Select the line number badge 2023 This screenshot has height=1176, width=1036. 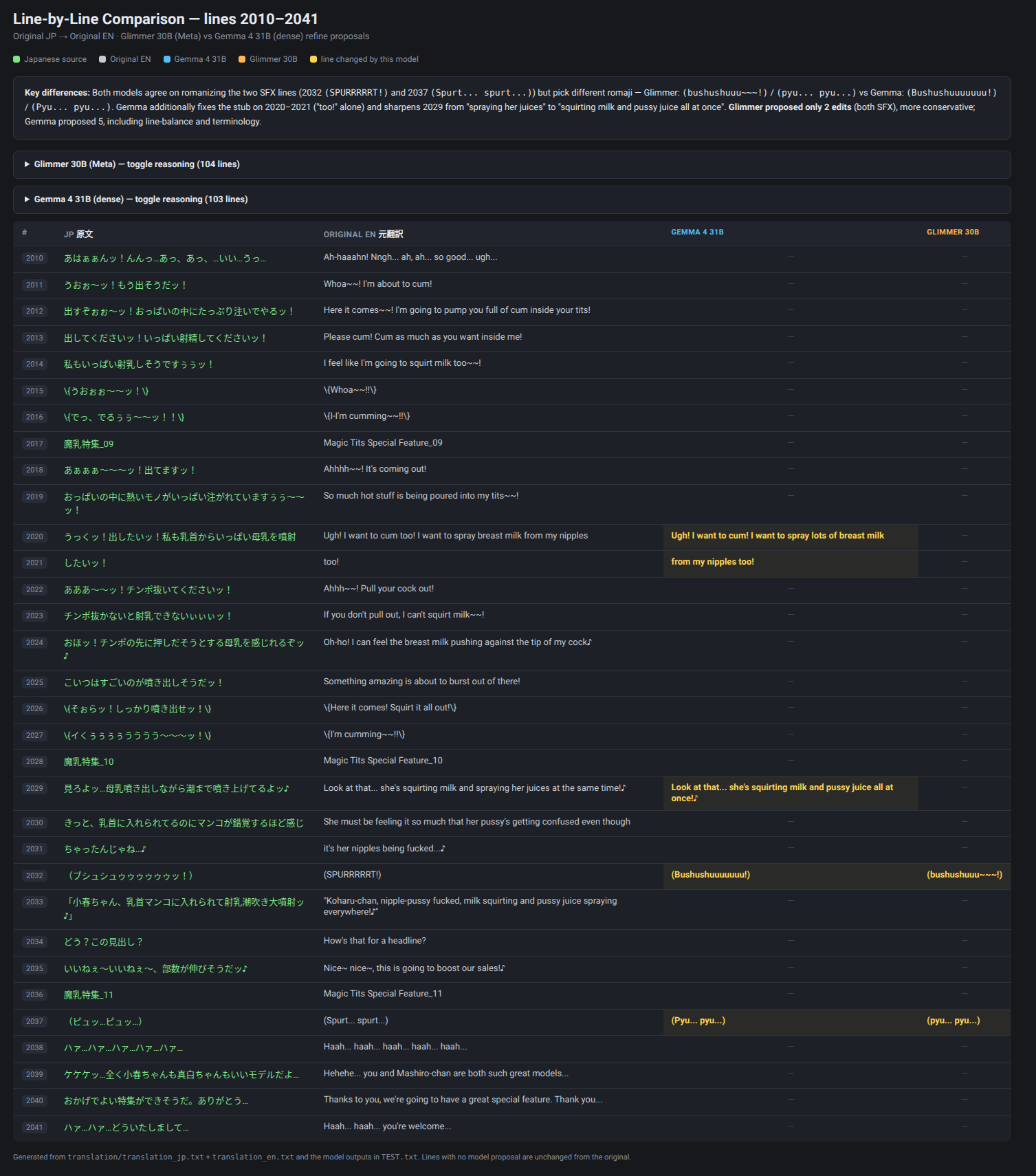click(35, 616)
